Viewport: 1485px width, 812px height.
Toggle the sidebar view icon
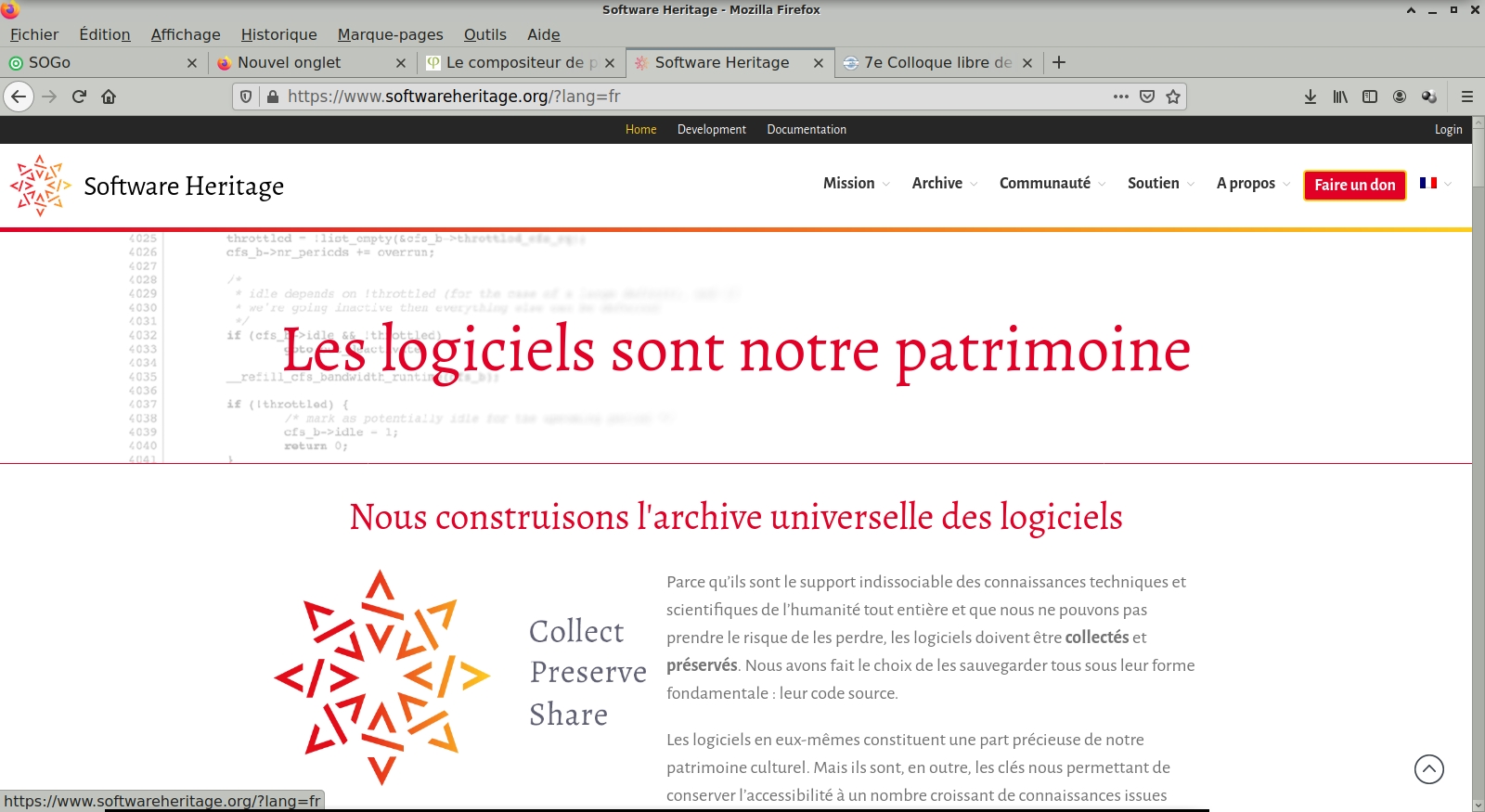(x=1370, y=97)
